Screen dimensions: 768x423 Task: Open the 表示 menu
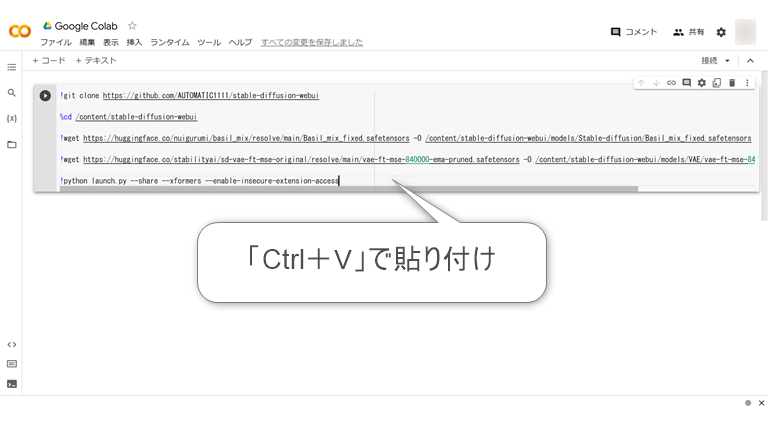pyautogui.click(x=111, y=43)
